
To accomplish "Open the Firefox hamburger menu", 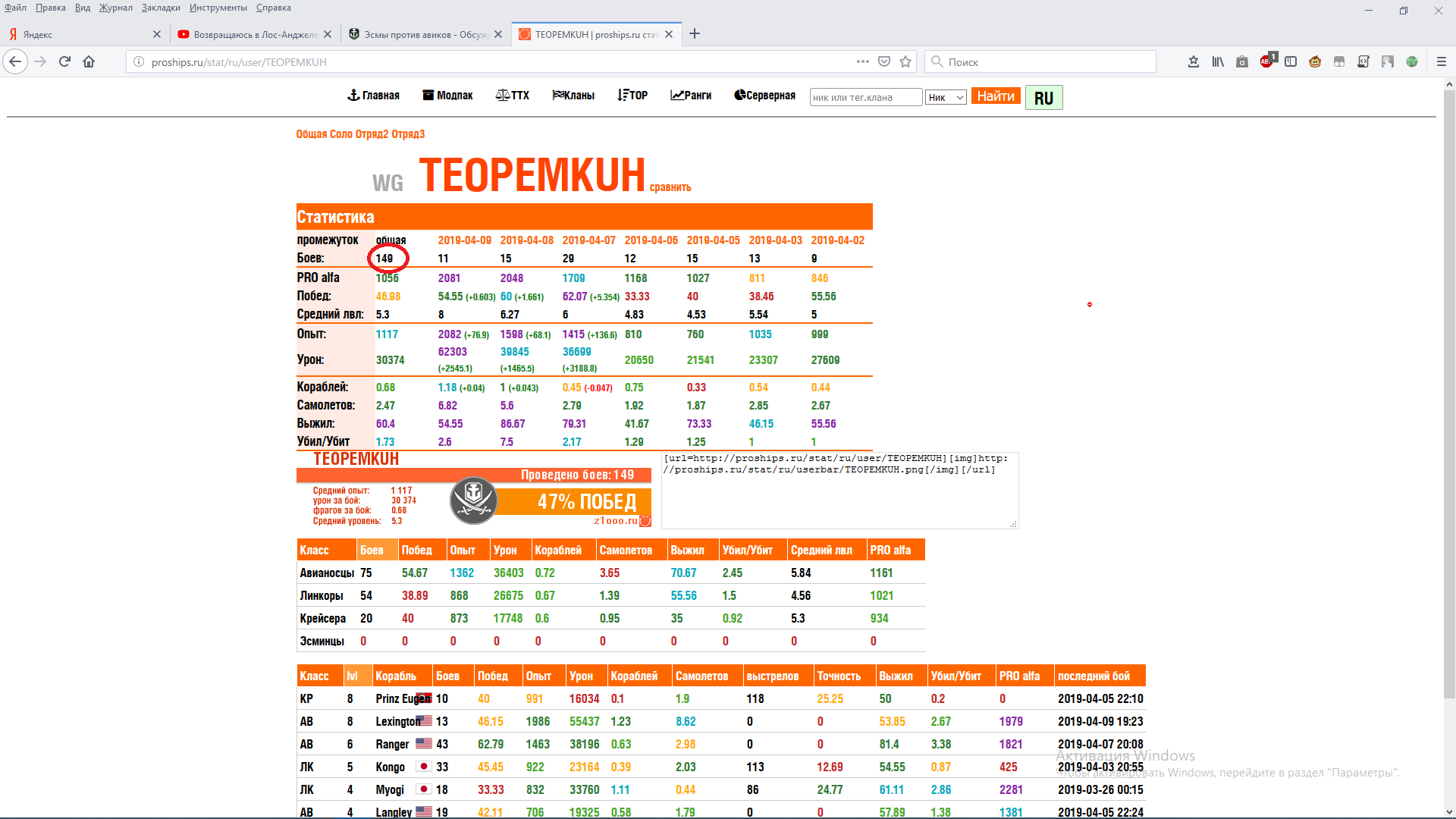I will click(1442, 61).
